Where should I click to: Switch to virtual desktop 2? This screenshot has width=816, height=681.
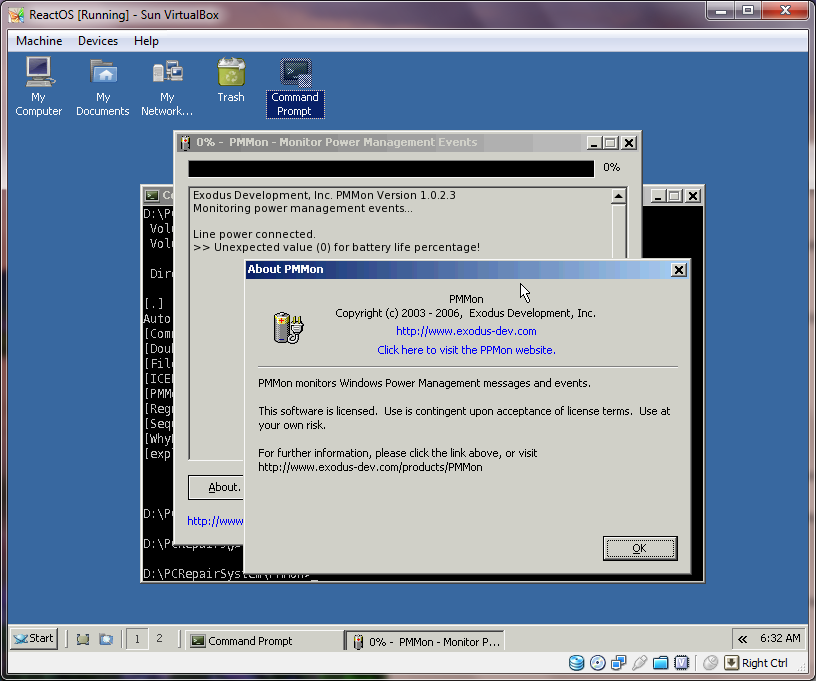tap(159, 639)
